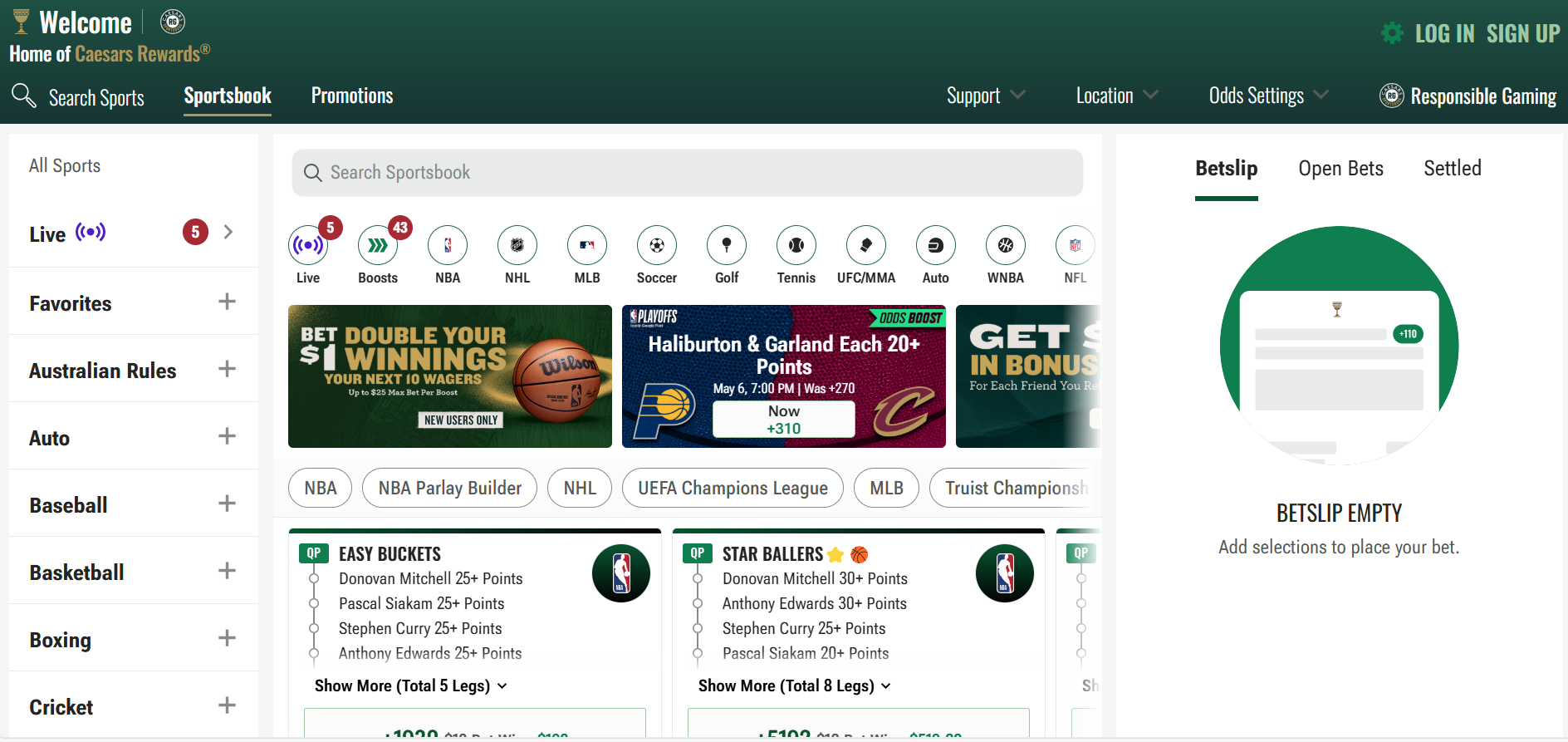
Task: Show more legs for Easy Buckets parlay
Action: pos(411,685)
